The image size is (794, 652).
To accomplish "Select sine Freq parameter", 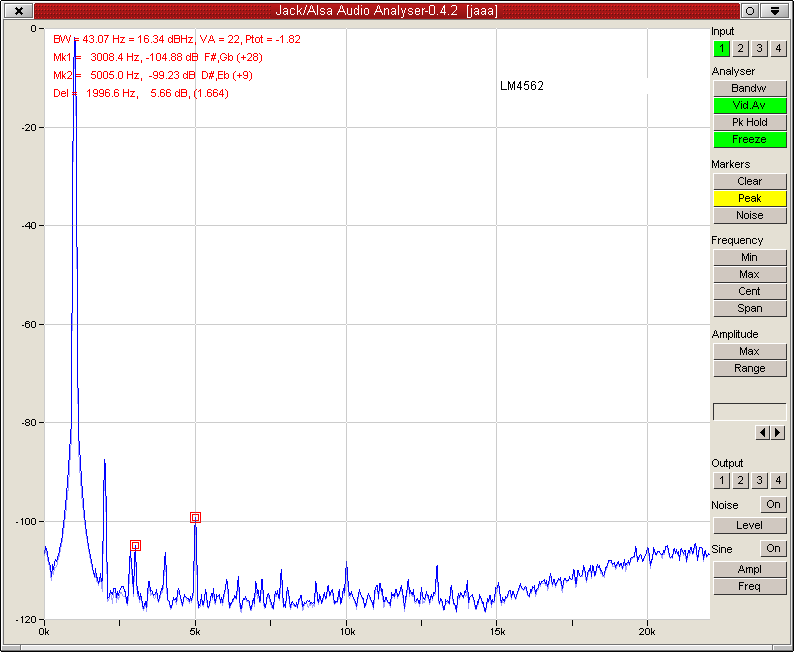I will (749, 586).
